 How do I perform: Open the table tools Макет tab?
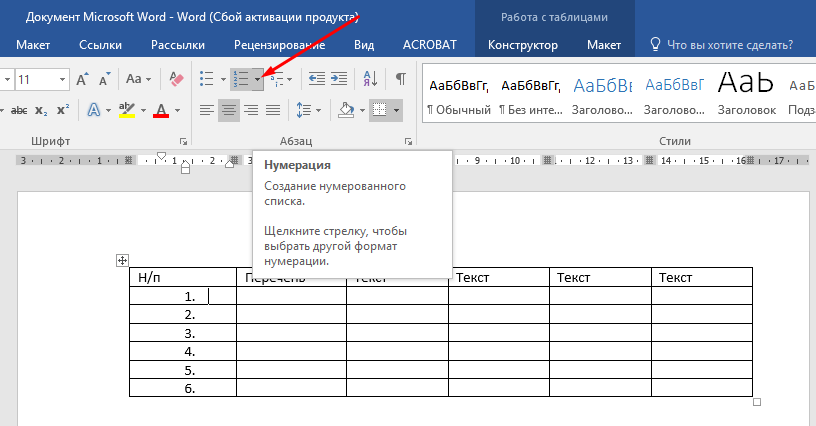(x=604, y=45)
